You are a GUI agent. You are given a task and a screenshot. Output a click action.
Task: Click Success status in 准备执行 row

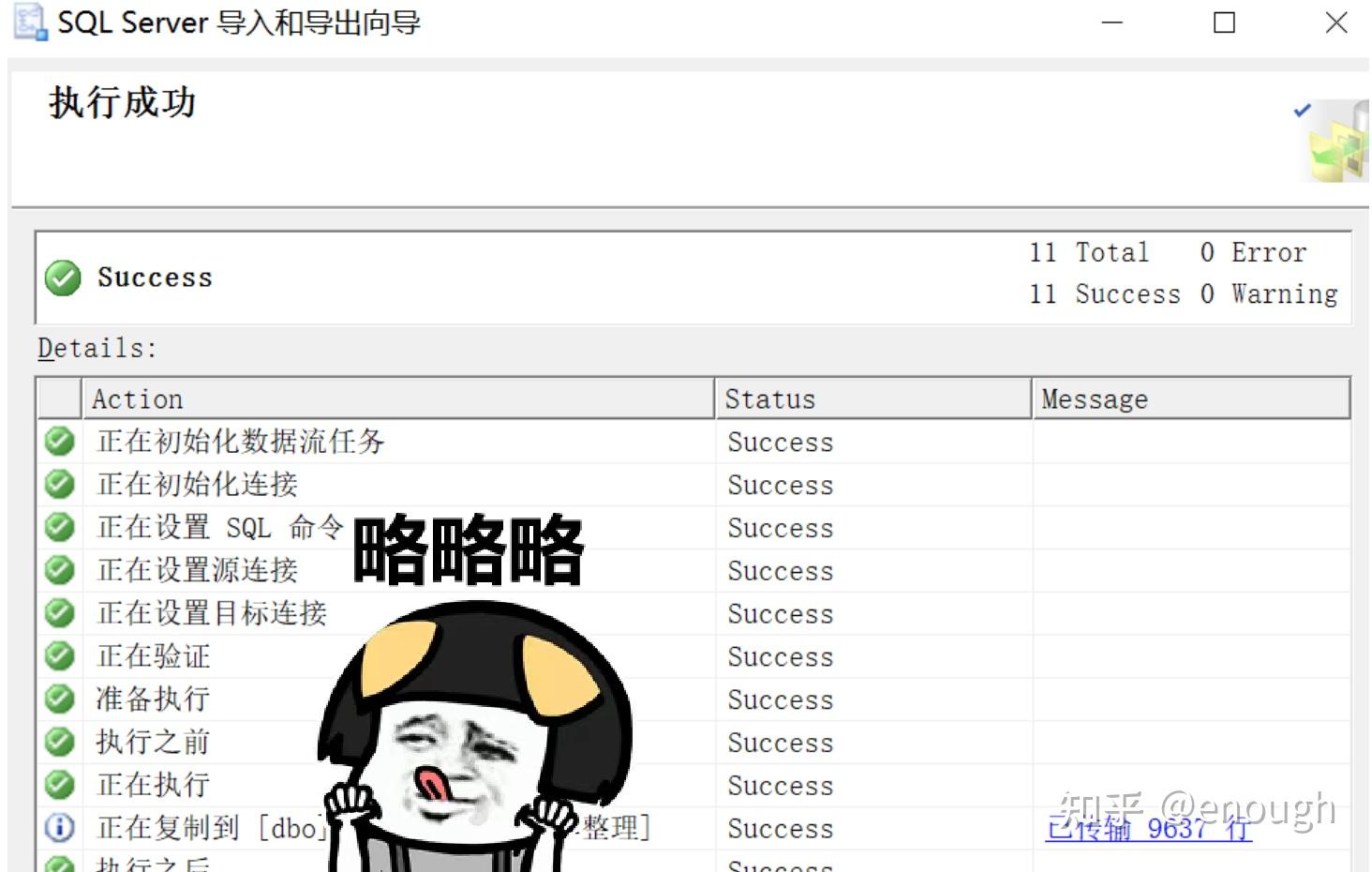(x=781, y=699)
